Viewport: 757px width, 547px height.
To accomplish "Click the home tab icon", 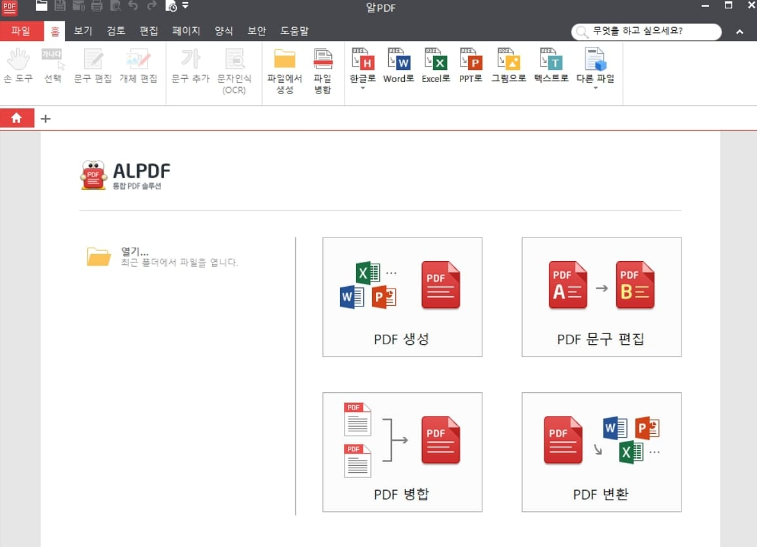I will pos(16,118).
